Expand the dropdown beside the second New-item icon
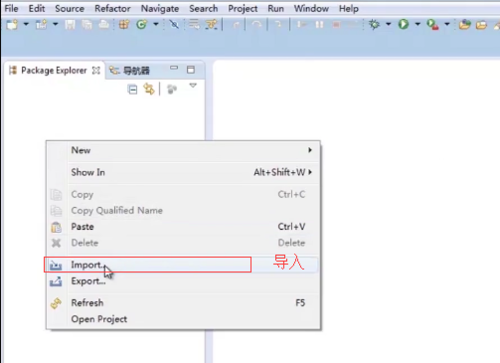500x363 pixels. [x=55, y=24]
